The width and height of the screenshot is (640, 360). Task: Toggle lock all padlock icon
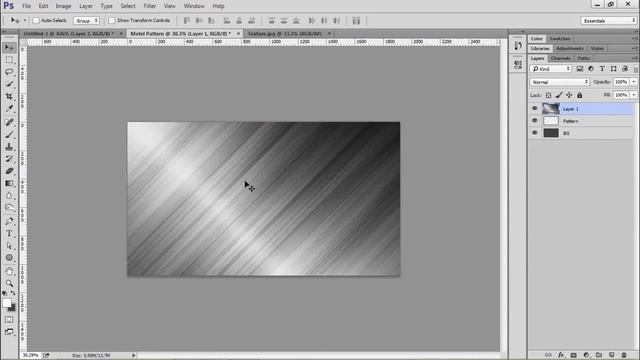coord(580,95)
